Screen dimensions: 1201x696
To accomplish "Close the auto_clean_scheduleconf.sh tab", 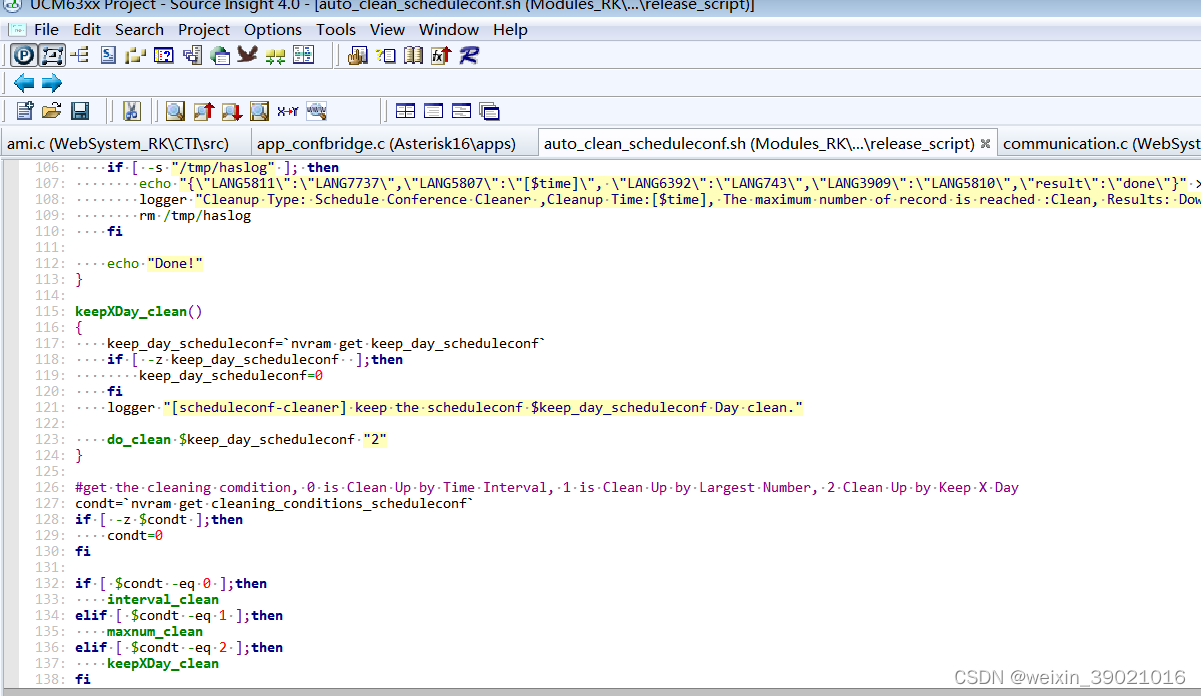I will coord(985,143).
